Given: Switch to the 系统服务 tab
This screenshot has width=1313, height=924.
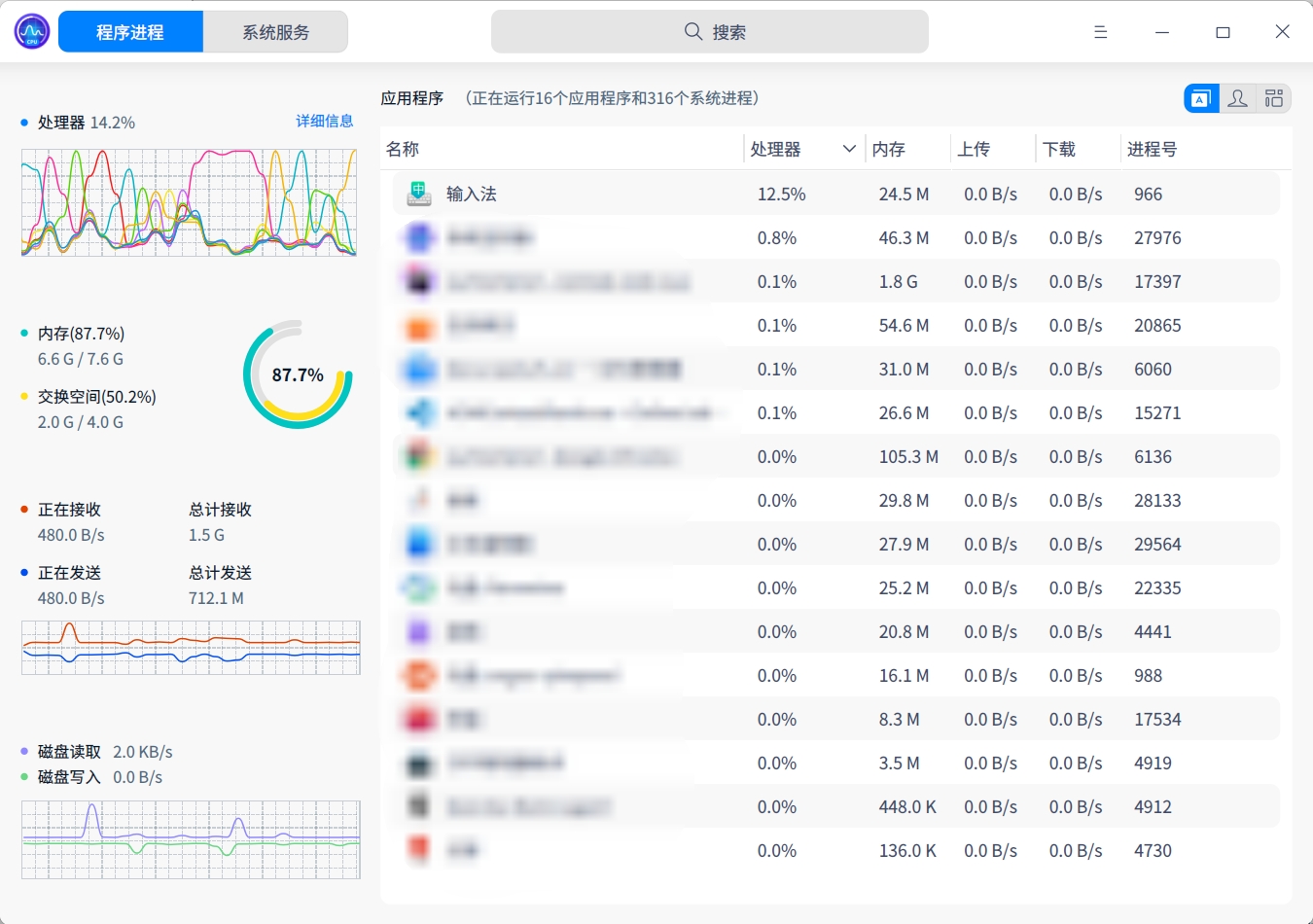Looking at the screenshot, I should pyautogui.click(x=275, y=32).
